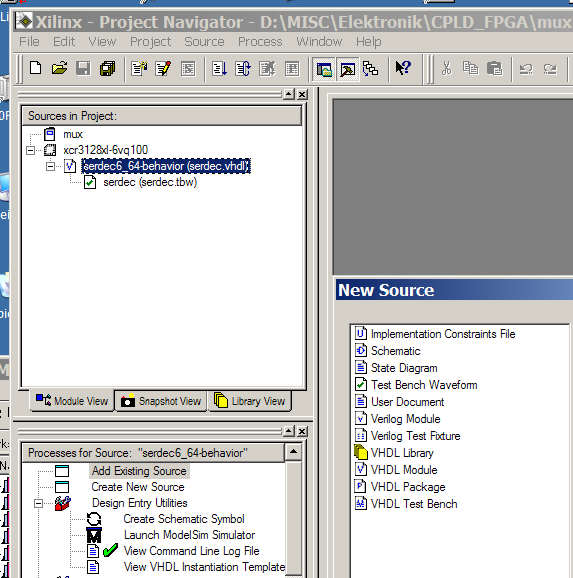573x578 pixels.
Task: Toggle the source panel view toolbar button
Action: 324,69
